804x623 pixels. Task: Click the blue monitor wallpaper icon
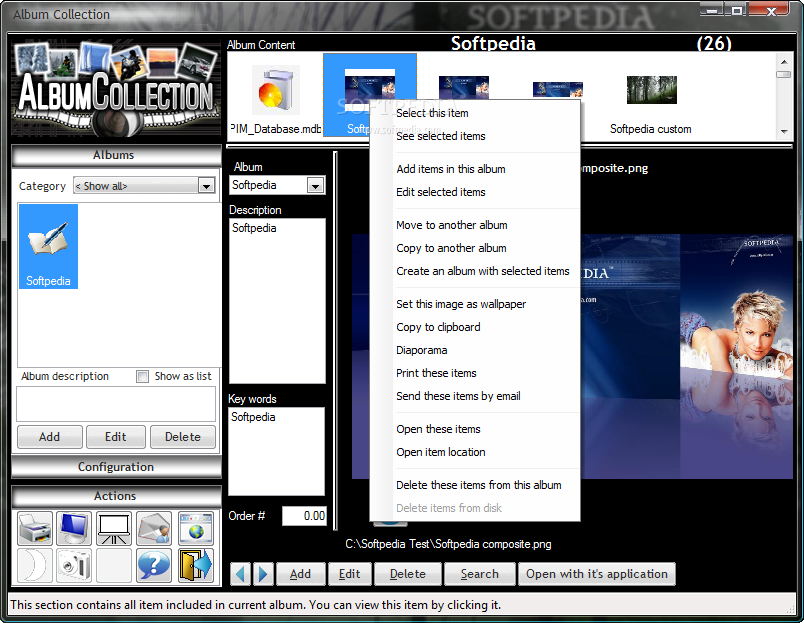(x=74, y=528)
